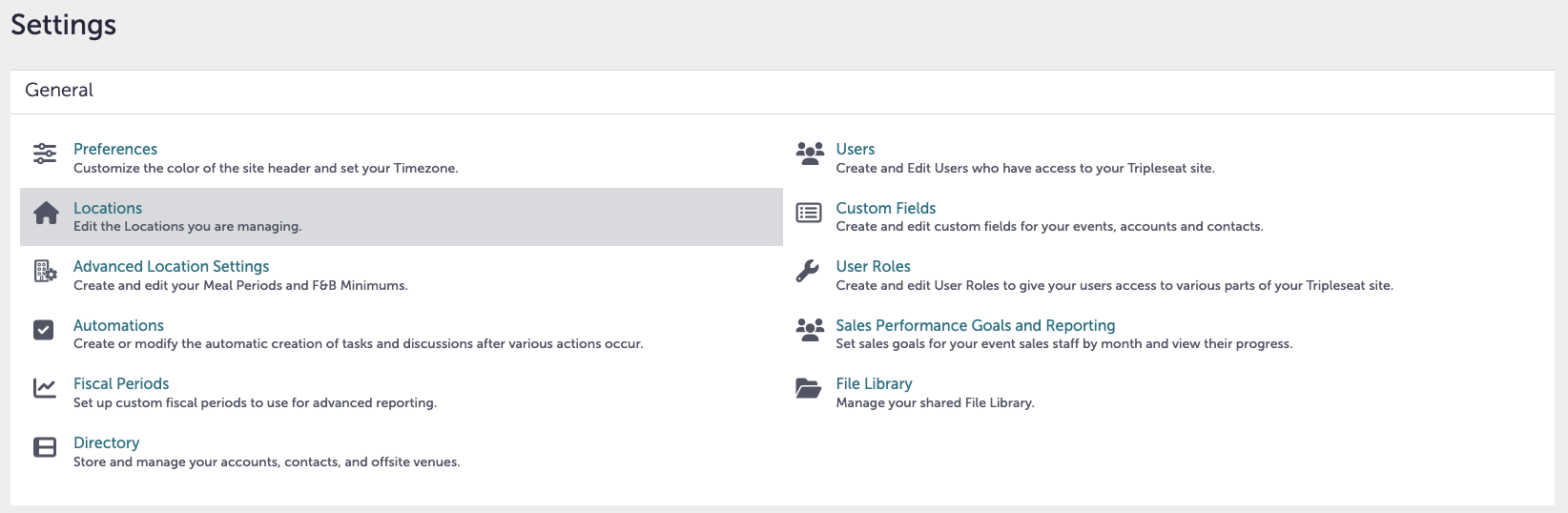Click 'Create and Edit Users who have access' text
This screenshot has height=513, width=1568.
[x=1025, y=168]
